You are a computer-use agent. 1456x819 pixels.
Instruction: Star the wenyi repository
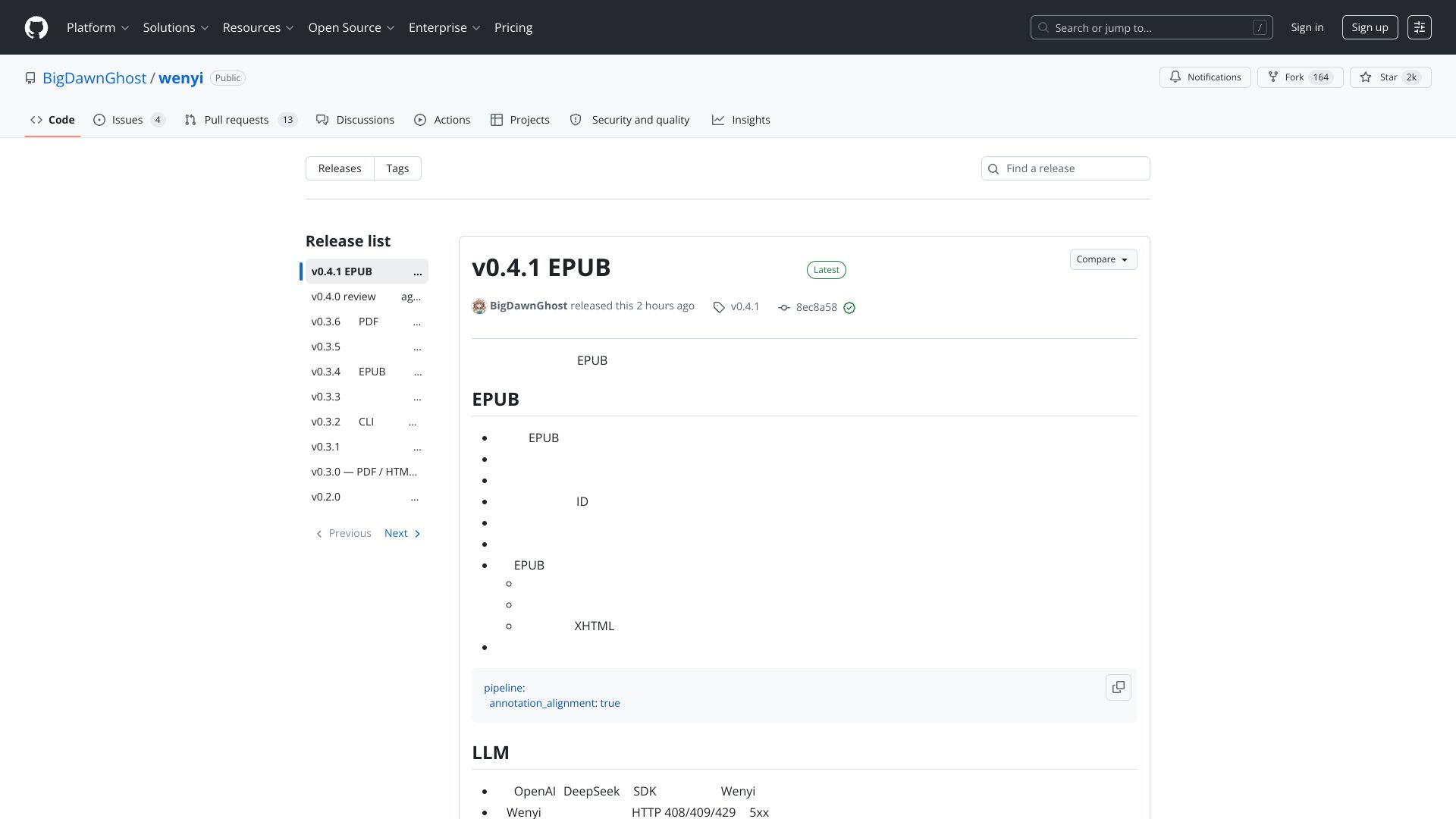(1390, 77)
